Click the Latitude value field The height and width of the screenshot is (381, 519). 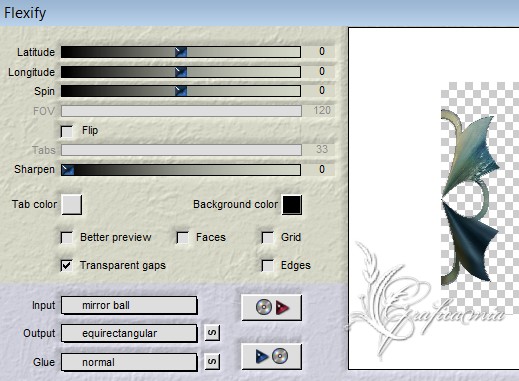pos(321,51)
